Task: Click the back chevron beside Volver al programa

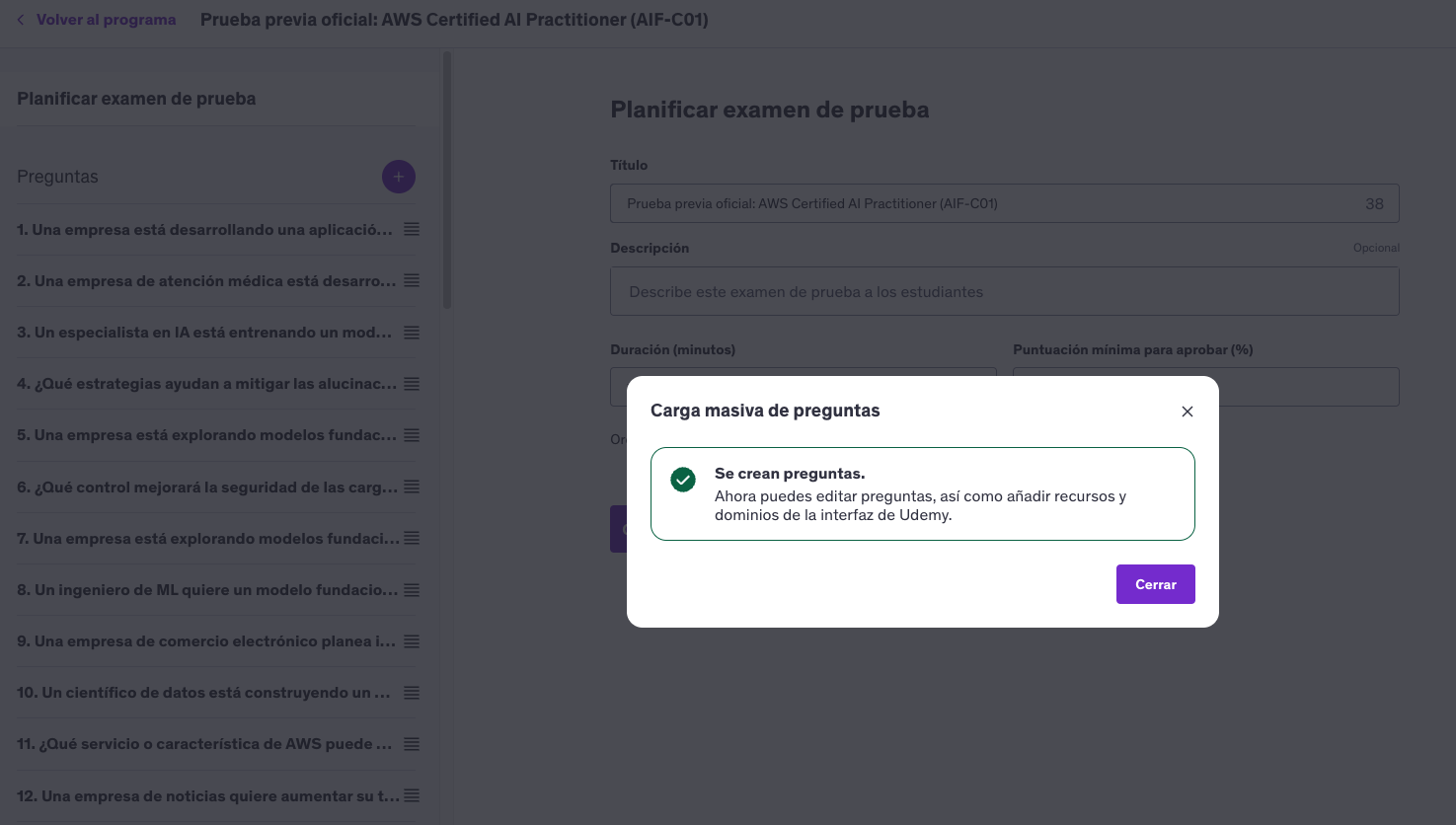Action: 21,20
